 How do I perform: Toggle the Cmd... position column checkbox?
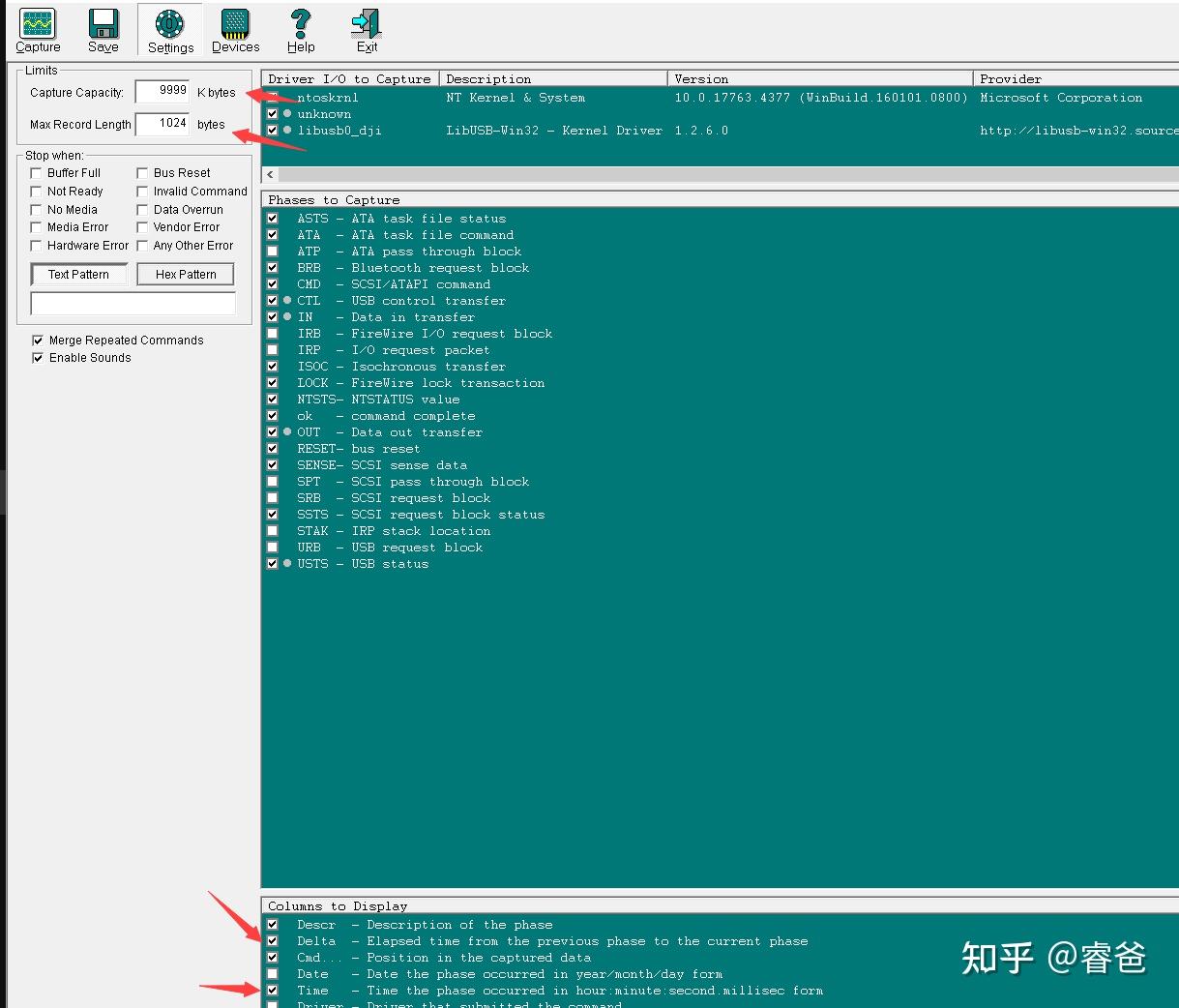pyautogui.click(x=273, y=958)
